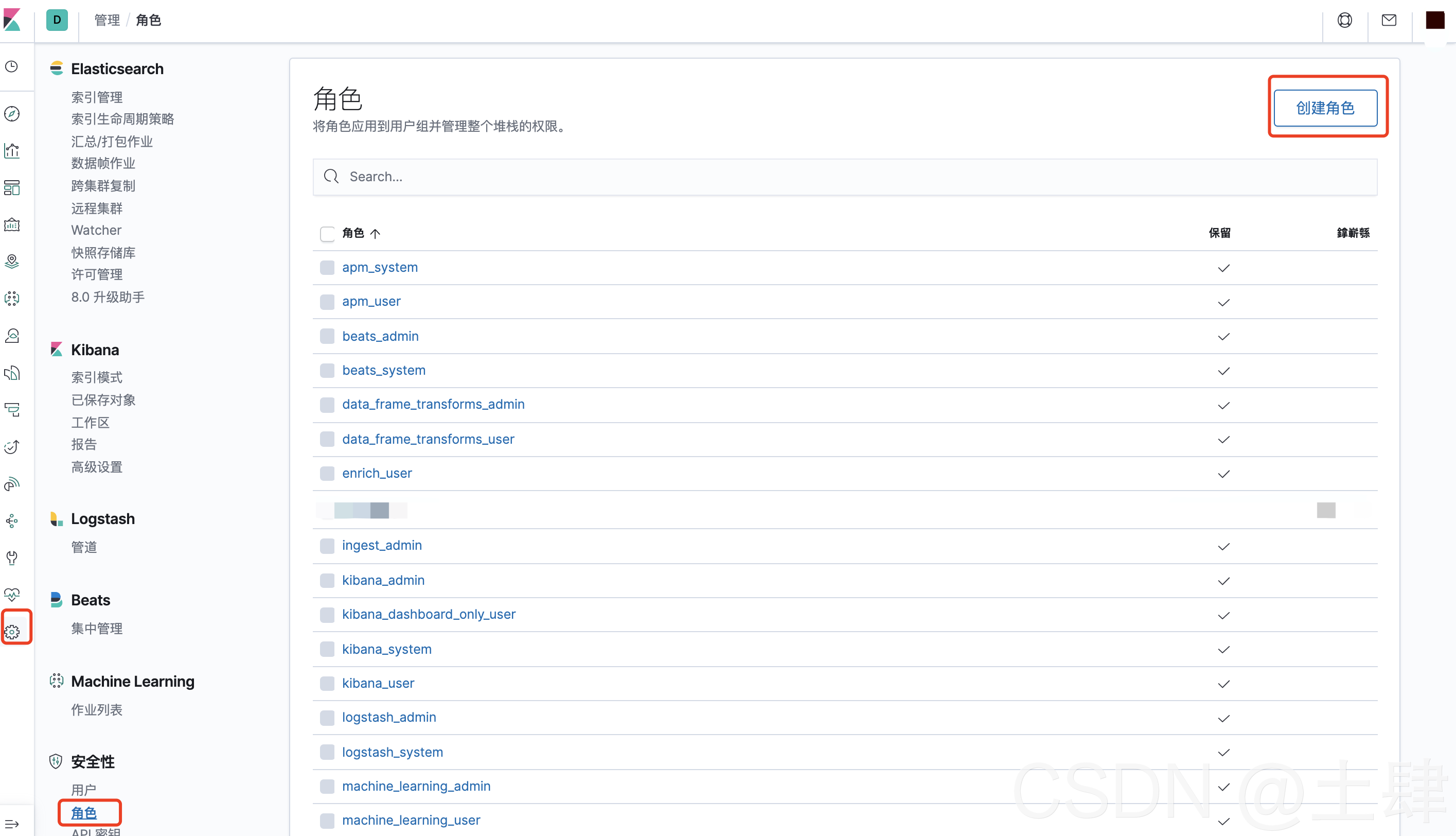Open Discover compass icon in sidebar

coord(12,114)
